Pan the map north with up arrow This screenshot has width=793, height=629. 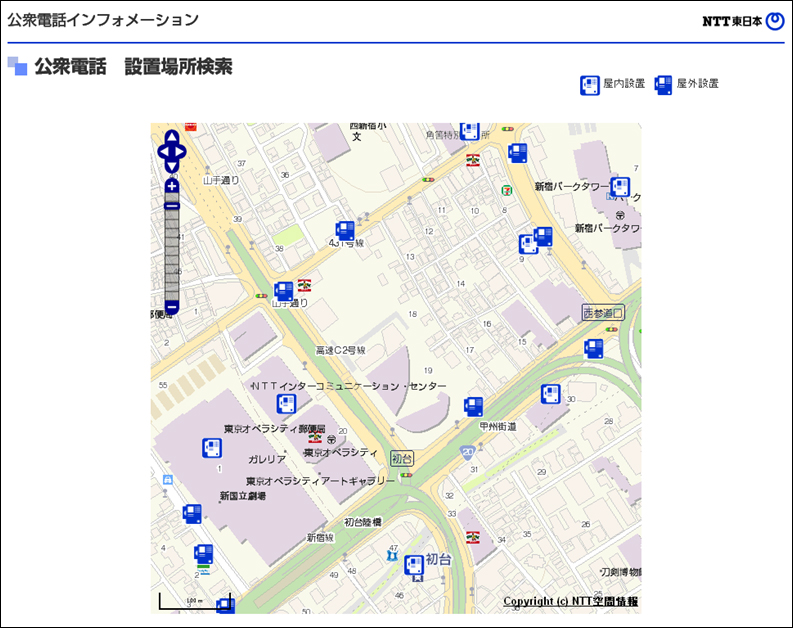pyautogui.click(x=172, y=137)
